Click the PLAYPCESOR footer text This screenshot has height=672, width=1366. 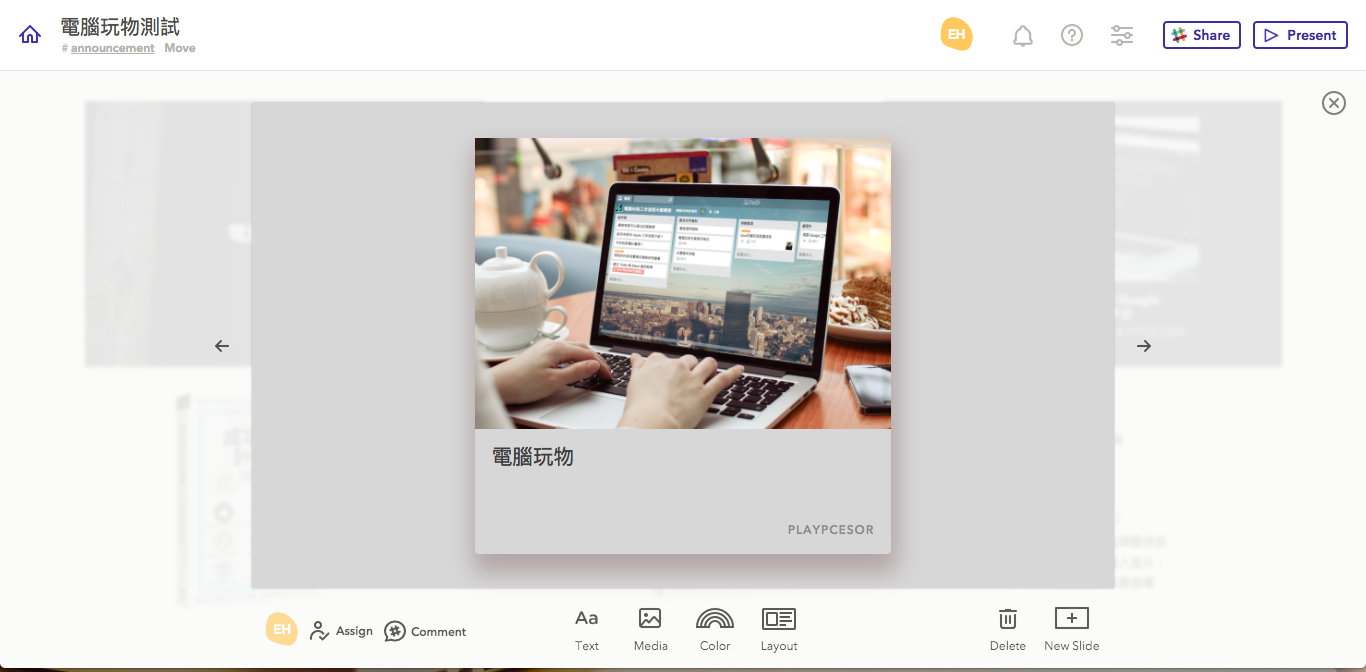pyautogui.click(x=830, y=530)
